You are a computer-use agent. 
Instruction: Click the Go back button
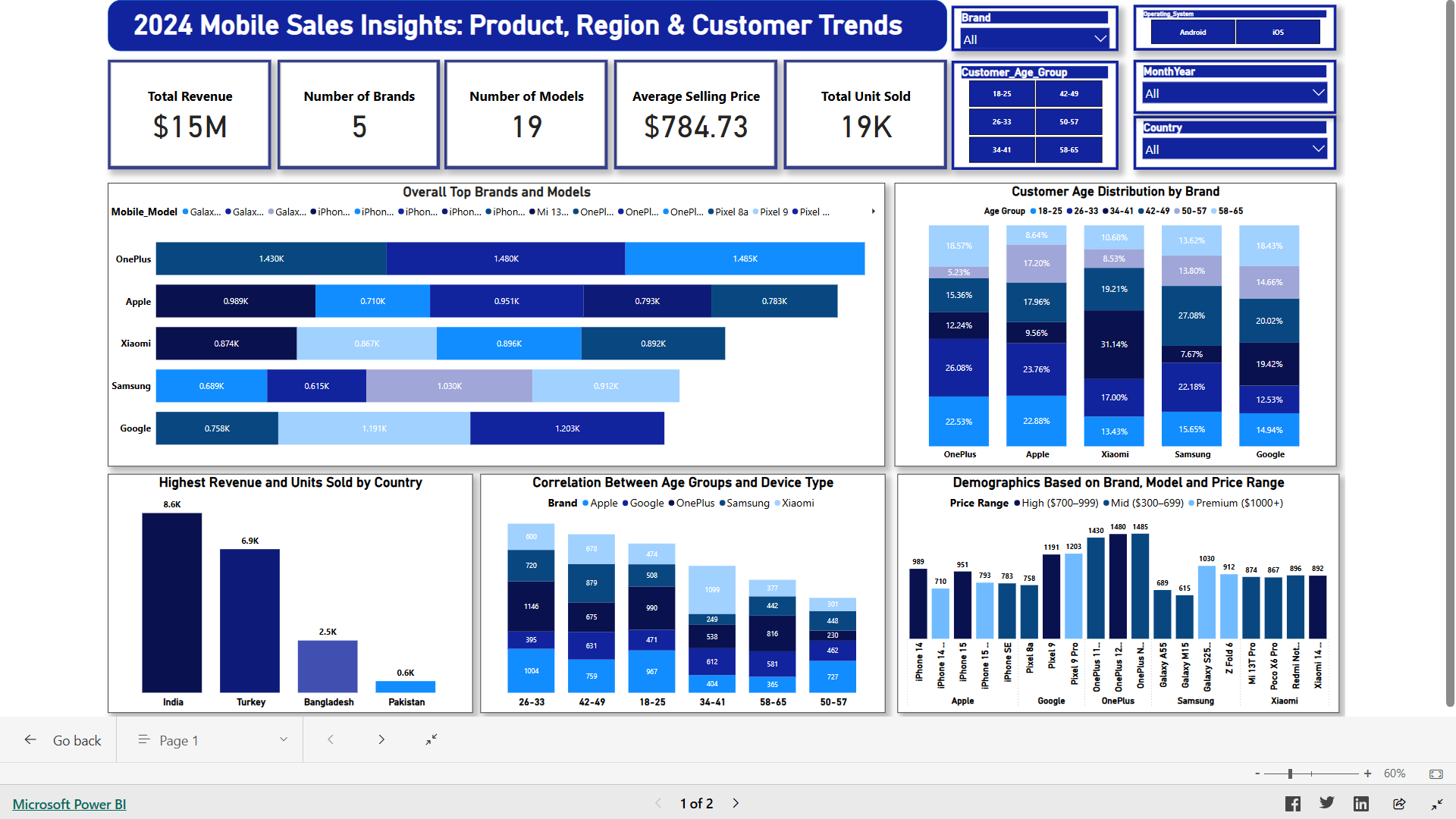(64, 740)
